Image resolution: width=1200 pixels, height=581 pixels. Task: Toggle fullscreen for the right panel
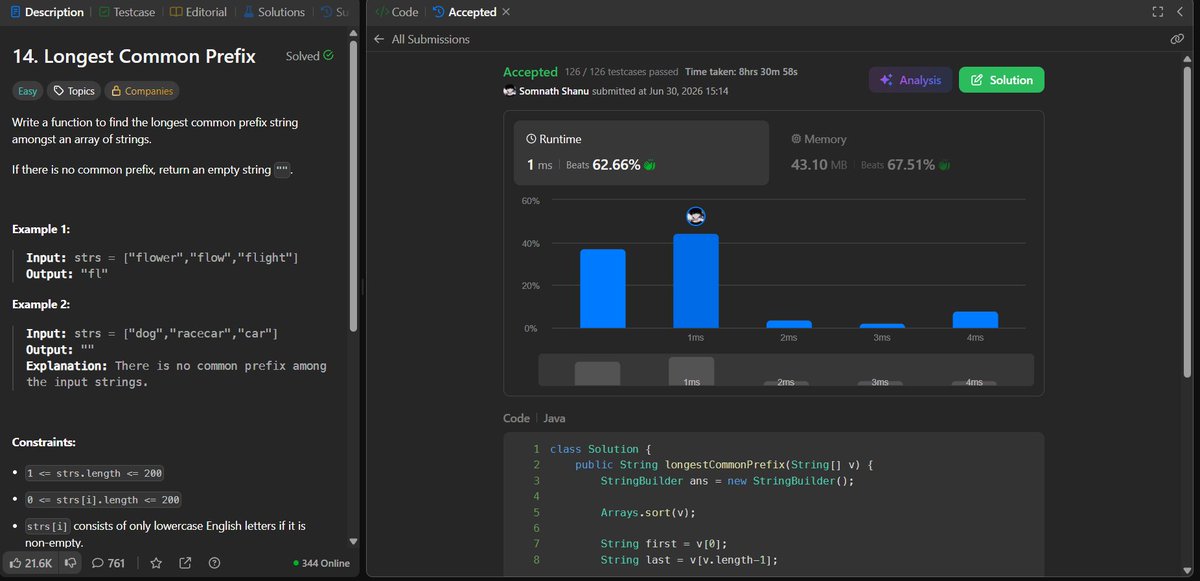point(1158,12)
